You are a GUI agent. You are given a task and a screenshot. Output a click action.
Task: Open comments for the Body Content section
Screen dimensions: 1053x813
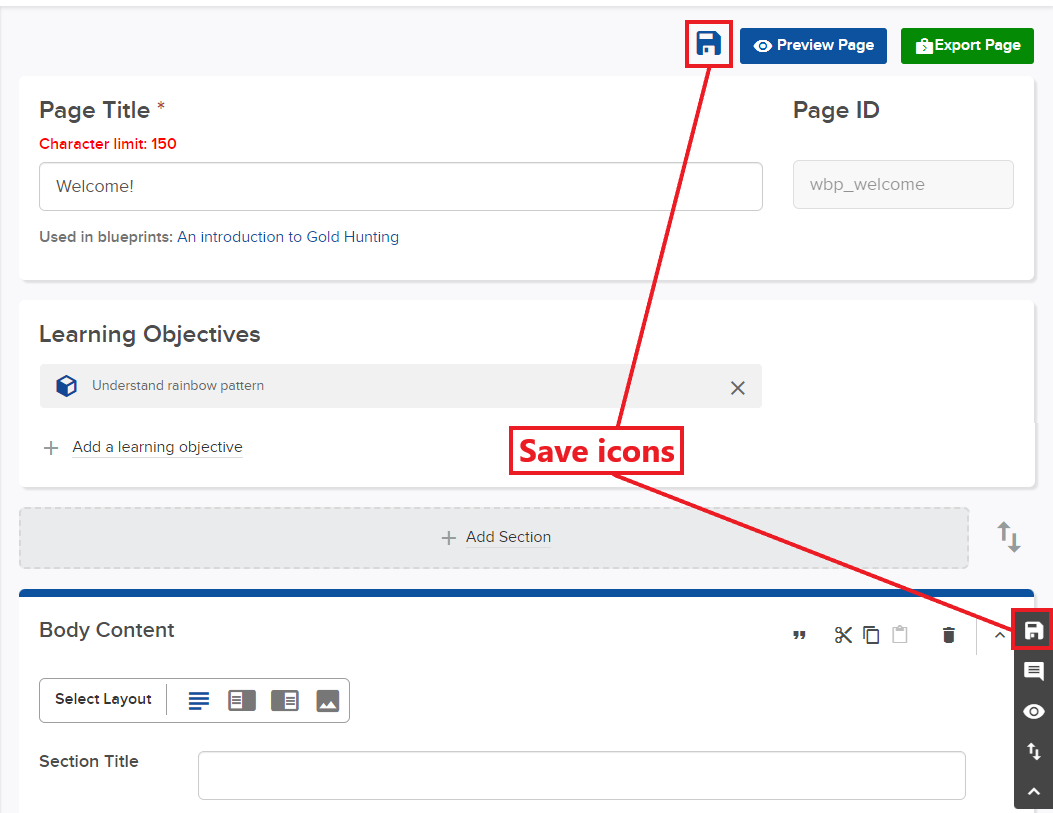(x=1034, y=672)
